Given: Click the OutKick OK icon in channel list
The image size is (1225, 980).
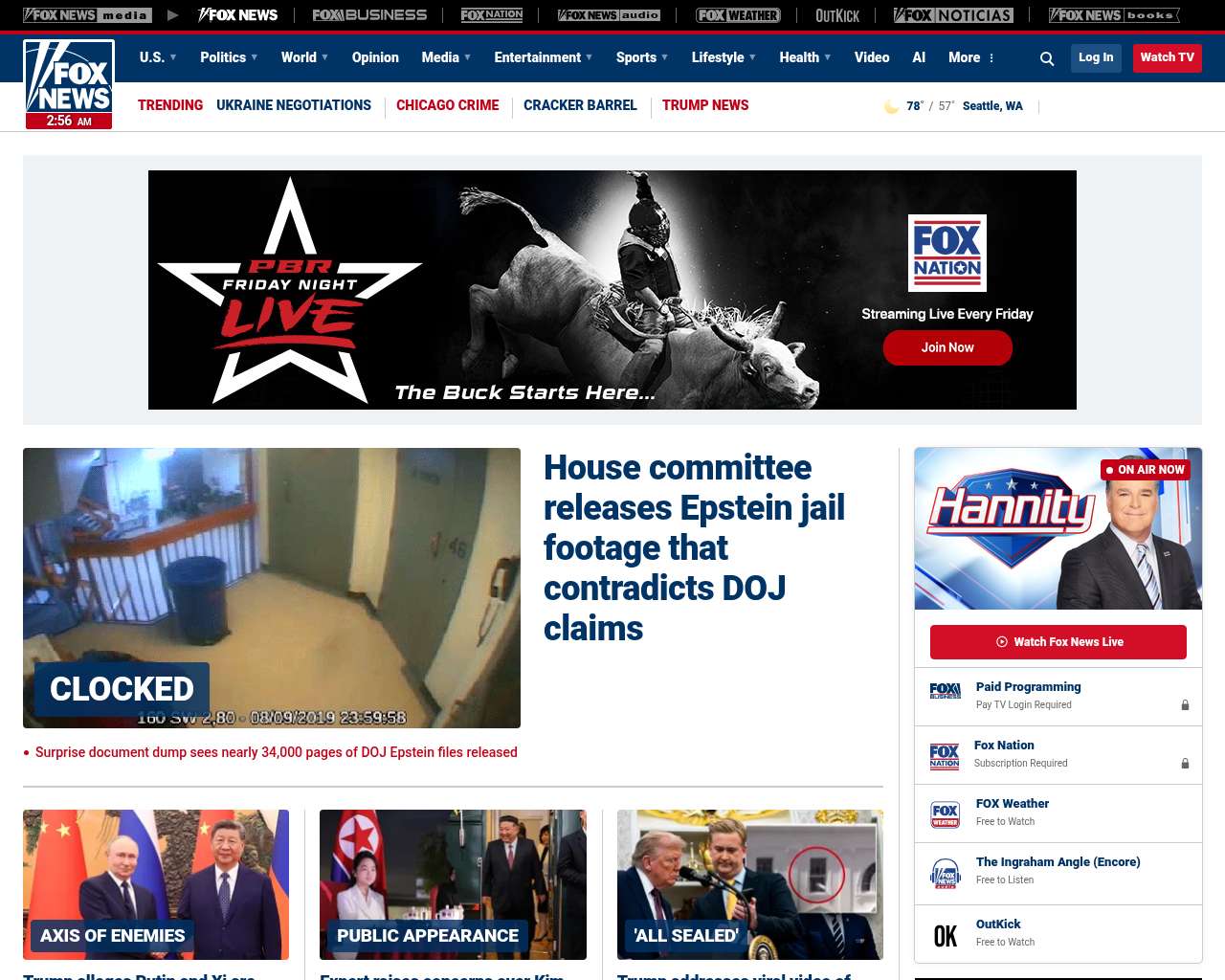Looking at the screenshot, I should tap(946, 936).
